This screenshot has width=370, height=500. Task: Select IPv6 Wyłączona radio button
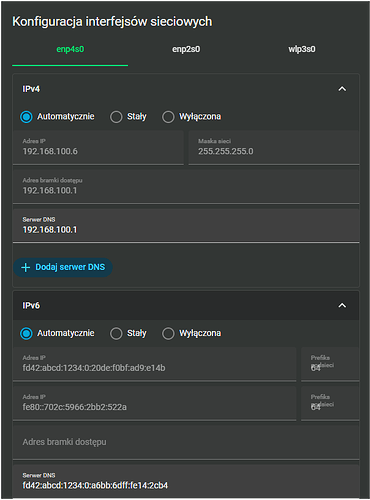coord(168,333)
